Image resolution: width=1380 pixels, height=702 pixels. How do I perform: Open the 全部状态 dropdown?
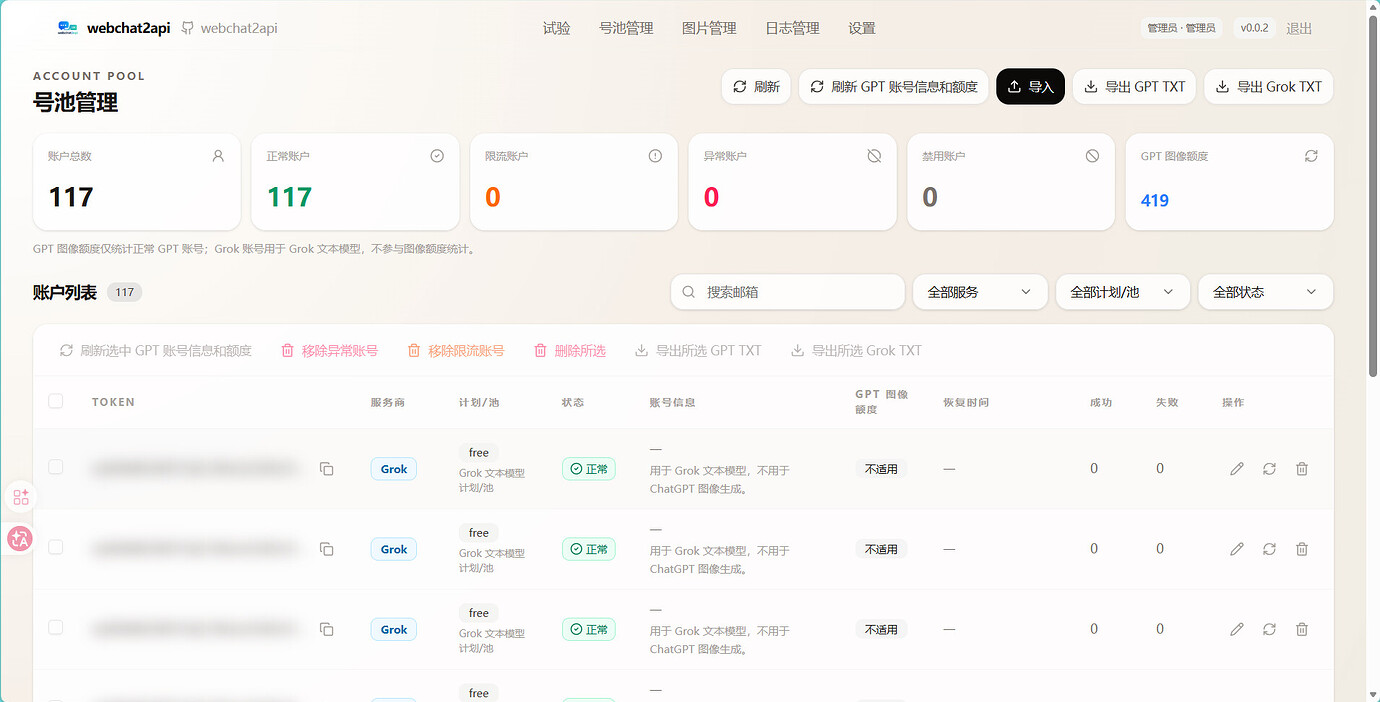point(1265,292)
